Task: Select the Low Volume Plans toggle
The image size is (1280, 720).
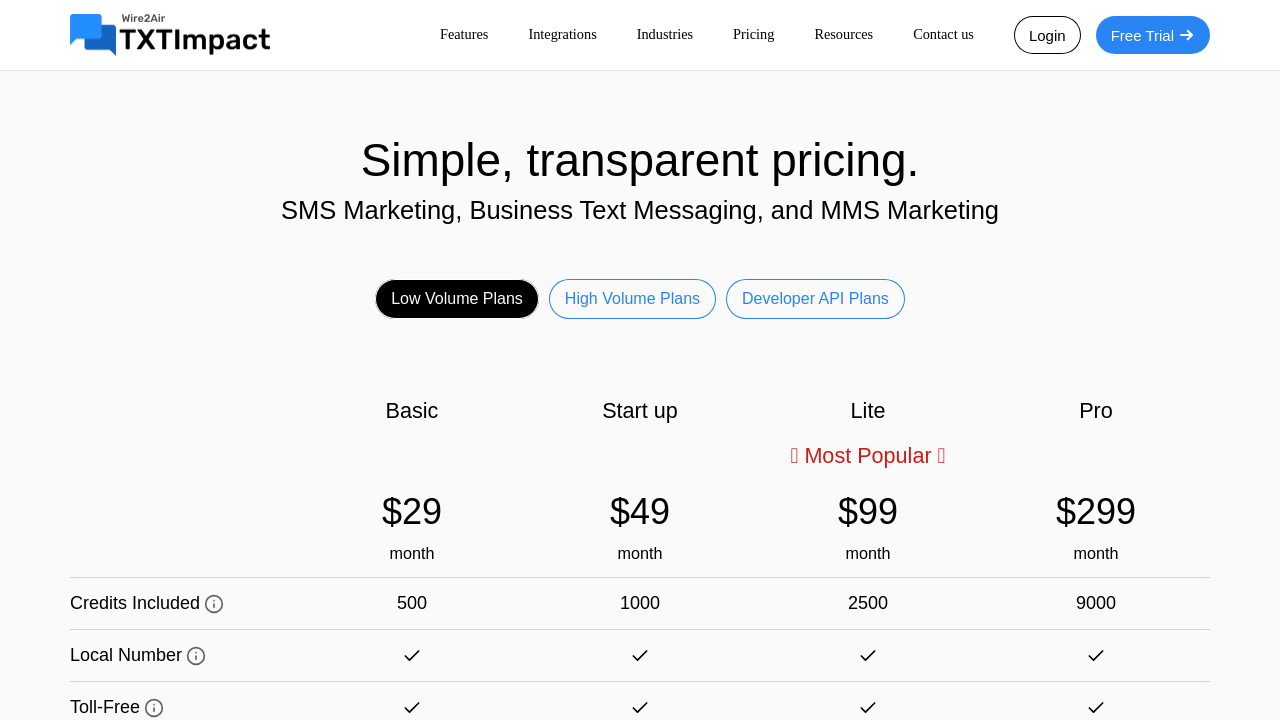Action: pos(457,299)
